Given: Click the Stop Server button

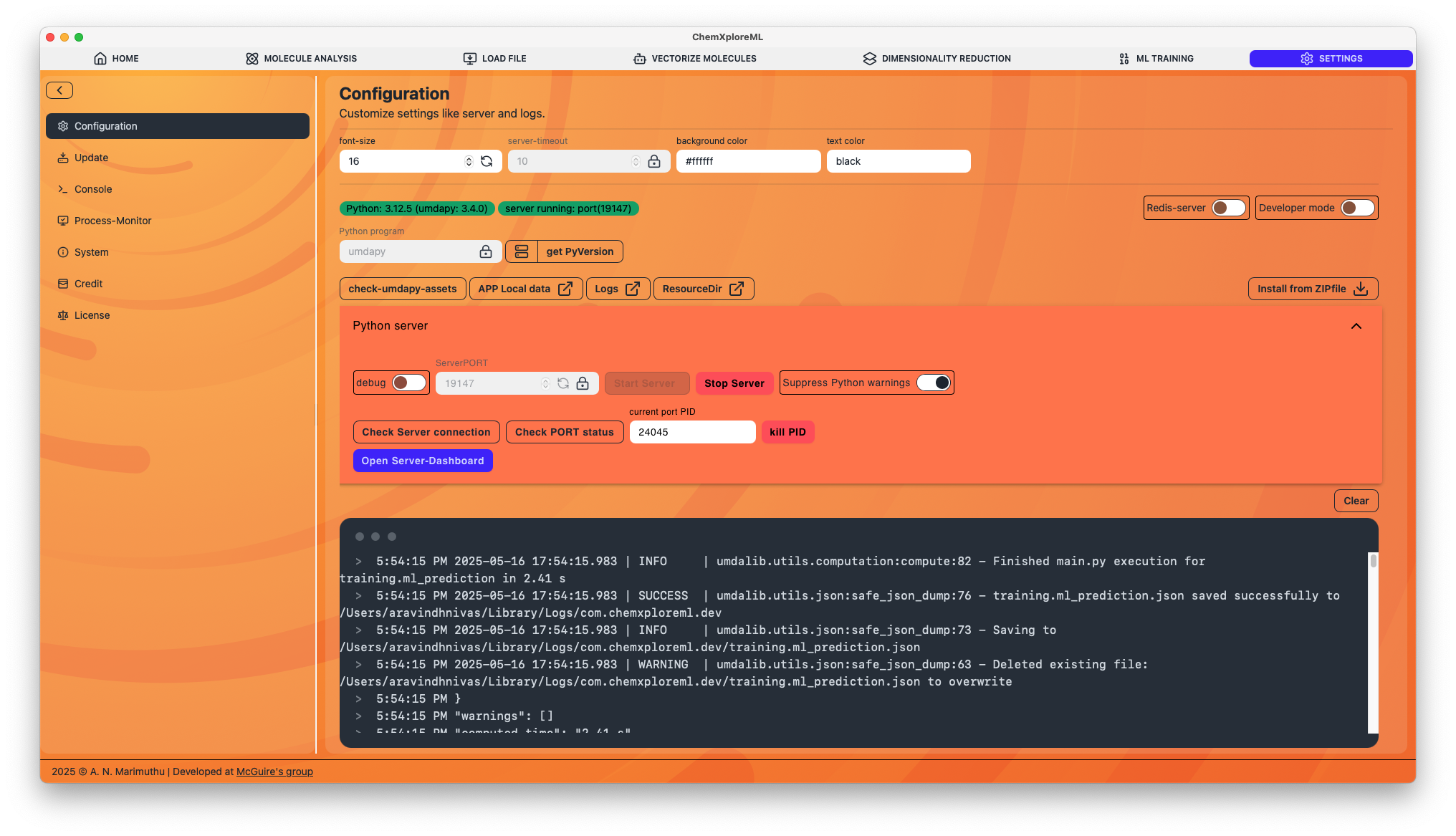Looking at the screenshot, I should [x=734, y=383].
